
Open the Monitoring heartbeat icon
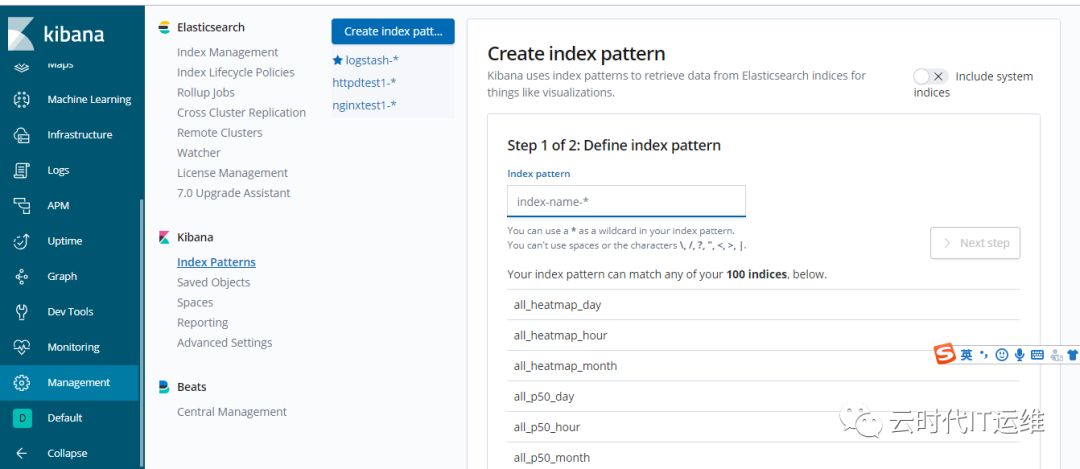[21, 347]
